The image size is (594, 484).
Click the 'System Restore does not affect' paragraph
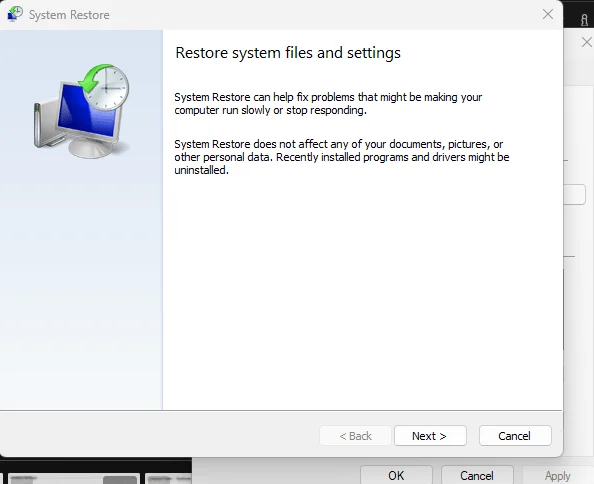click(342, 157)
